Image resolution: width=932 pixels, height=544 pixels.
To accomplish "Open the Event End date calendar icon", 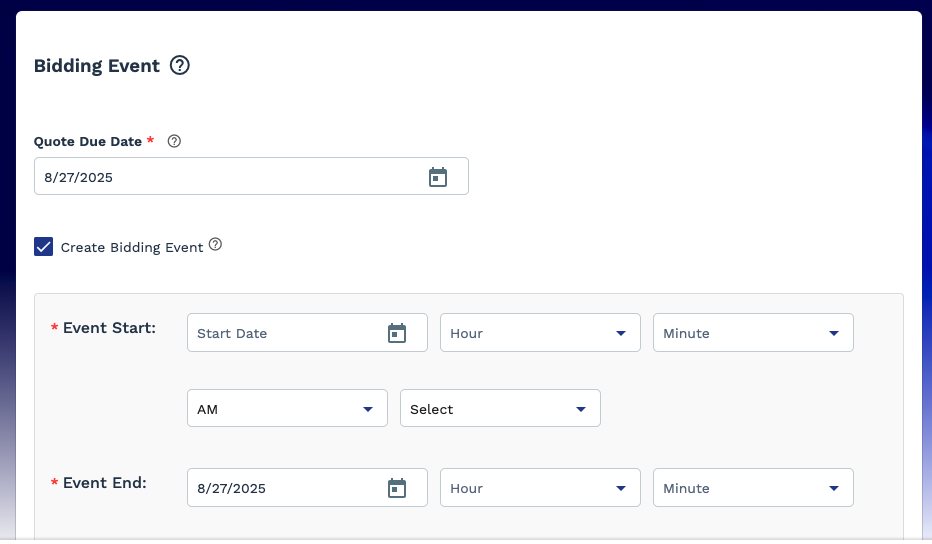I will click(397, 488).
